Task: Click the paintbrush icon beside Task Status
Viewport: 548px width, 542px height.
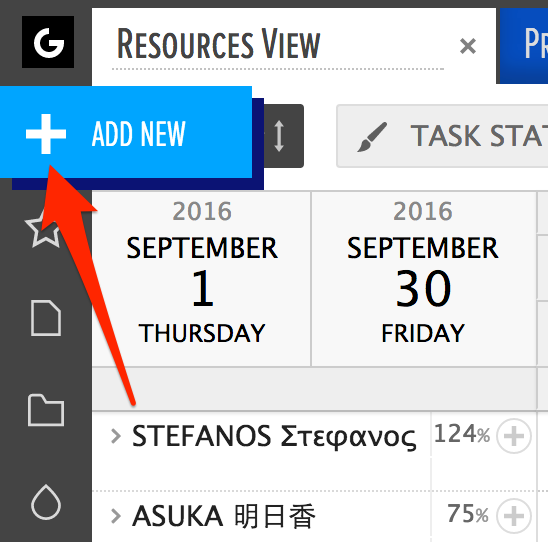Action: point(372,137)
